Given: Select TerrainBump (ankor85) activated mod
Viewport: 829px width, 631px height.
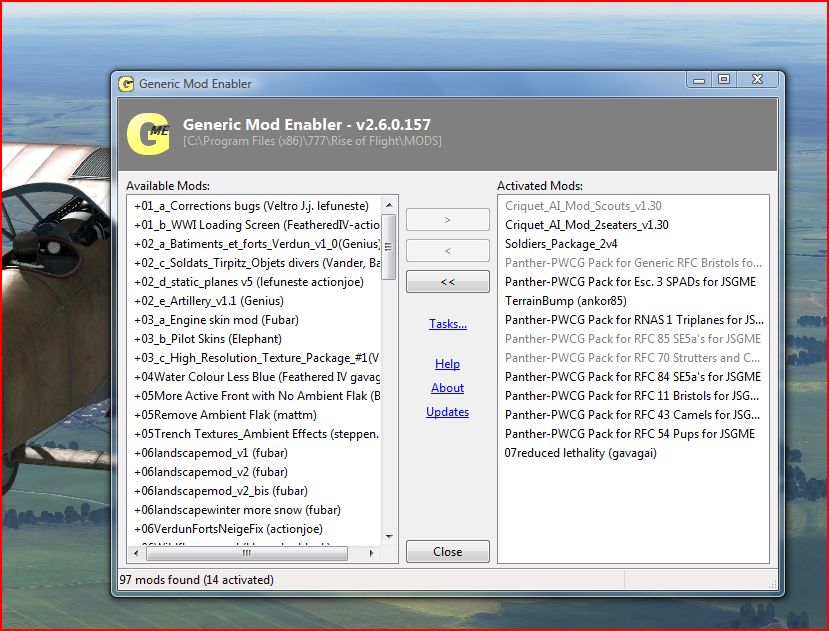Looking at the screenshot, I should coord(566,301).
